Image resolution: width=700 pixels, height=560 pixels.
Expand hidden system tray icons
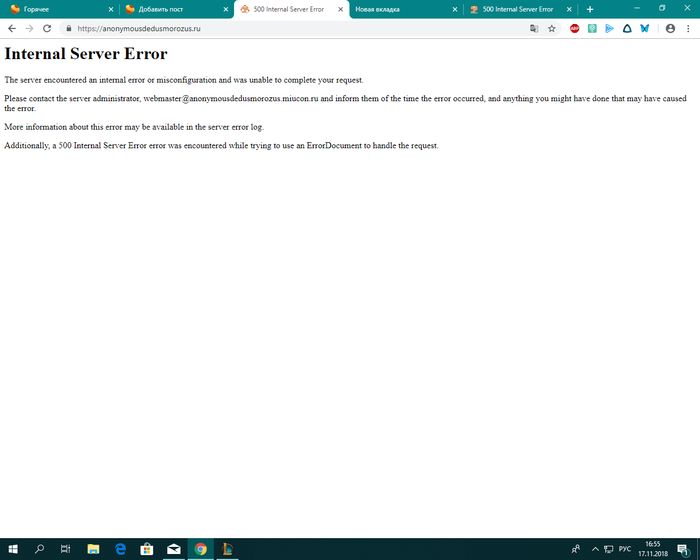coord(596,549)
